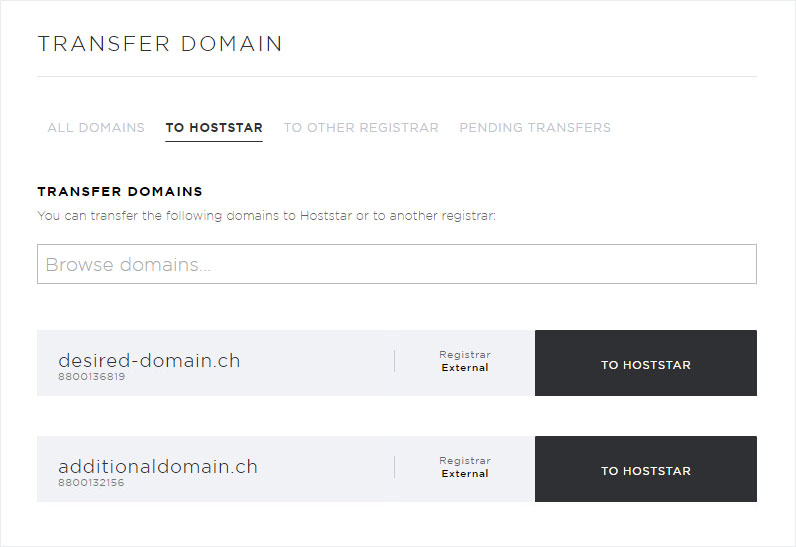Transfer additionaldomain.ch with its To Hoststar button
The height and width of the screenshot is (547, 796).
[646, 469]
